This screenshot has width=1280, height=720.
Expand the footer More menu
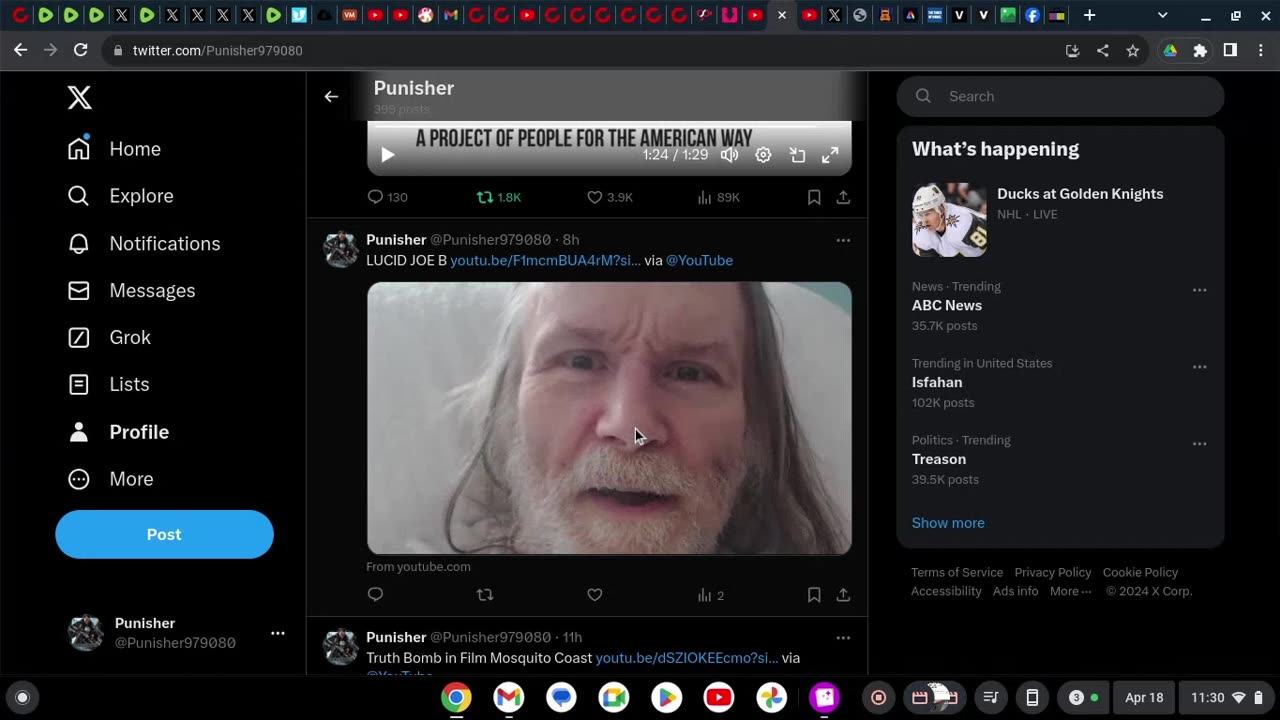[x=1071, y=591]
